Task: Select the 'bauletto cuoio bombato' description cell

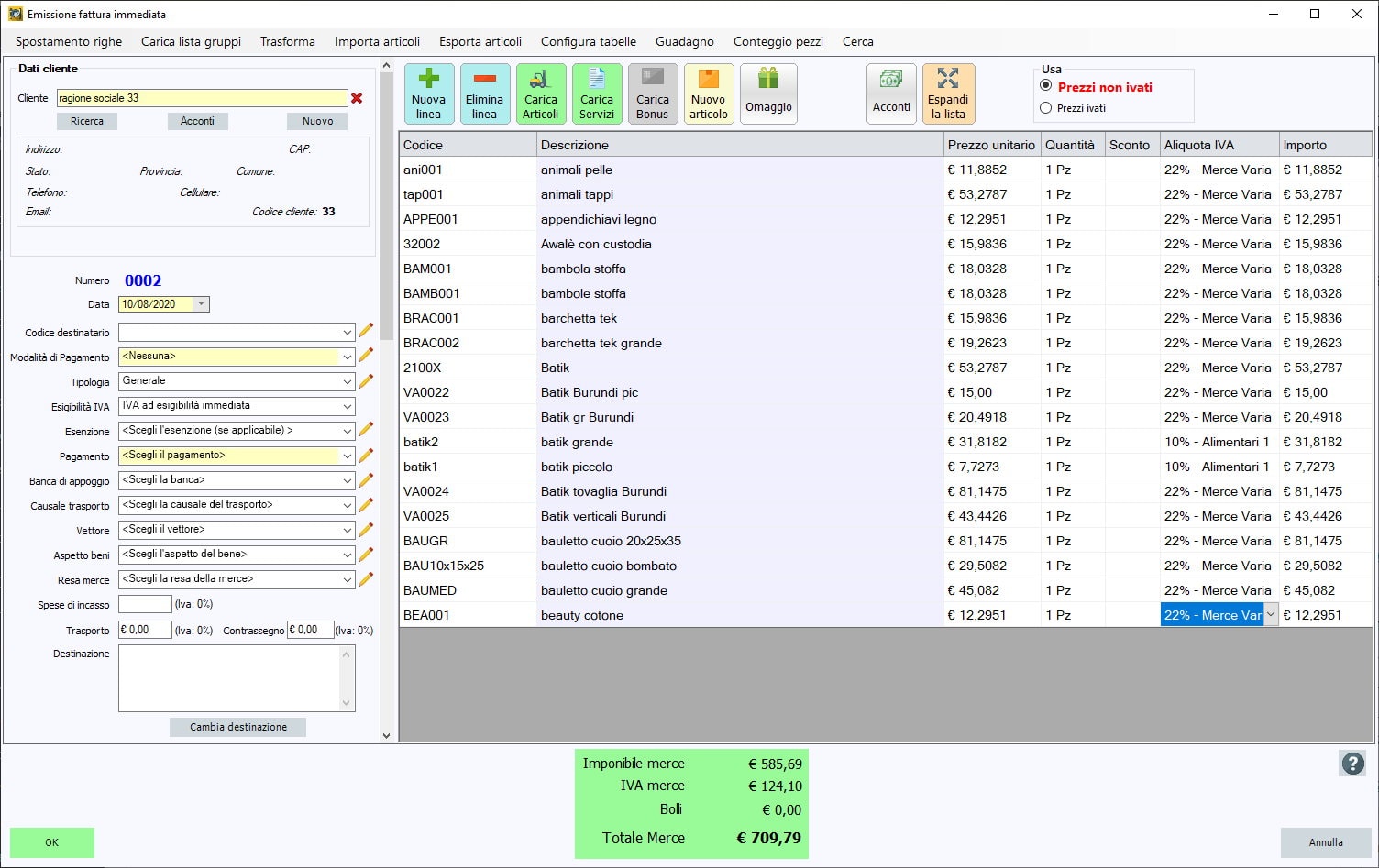Action: [740, 566]
